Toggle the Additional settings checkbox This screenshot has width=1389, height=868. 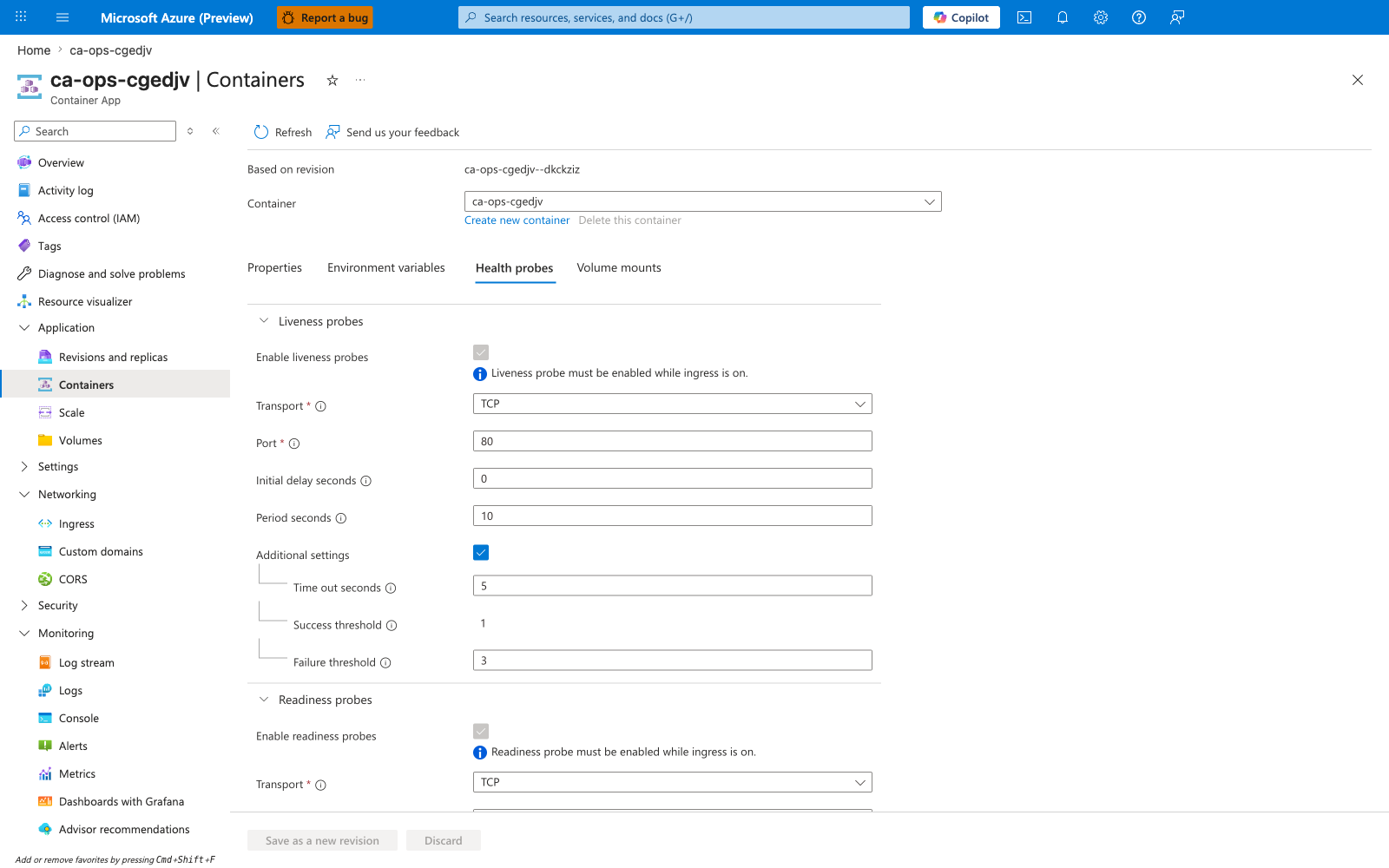click(x=481, y=553)
